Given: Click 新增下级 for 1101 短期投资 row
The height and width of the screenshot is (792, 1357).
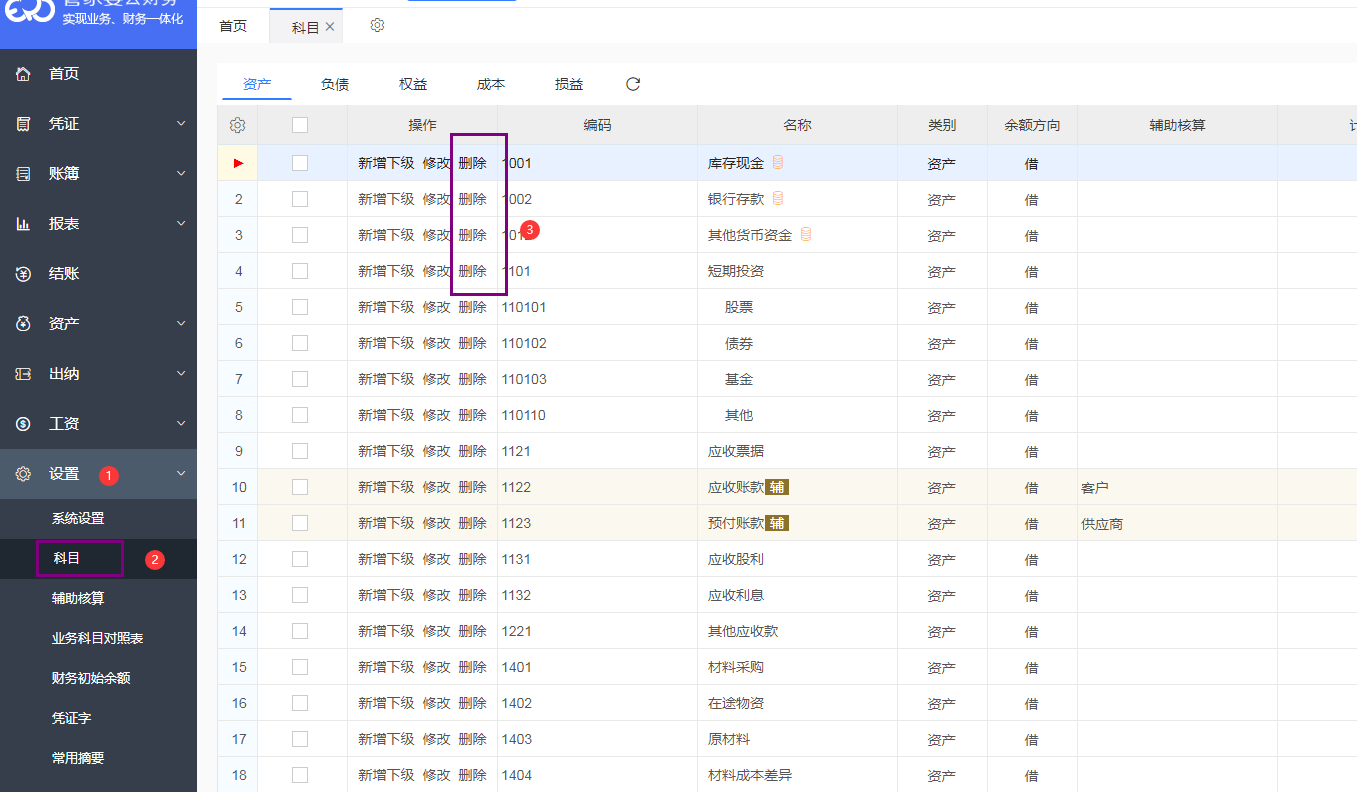Looking at the screenshot, I should (386, 271).
